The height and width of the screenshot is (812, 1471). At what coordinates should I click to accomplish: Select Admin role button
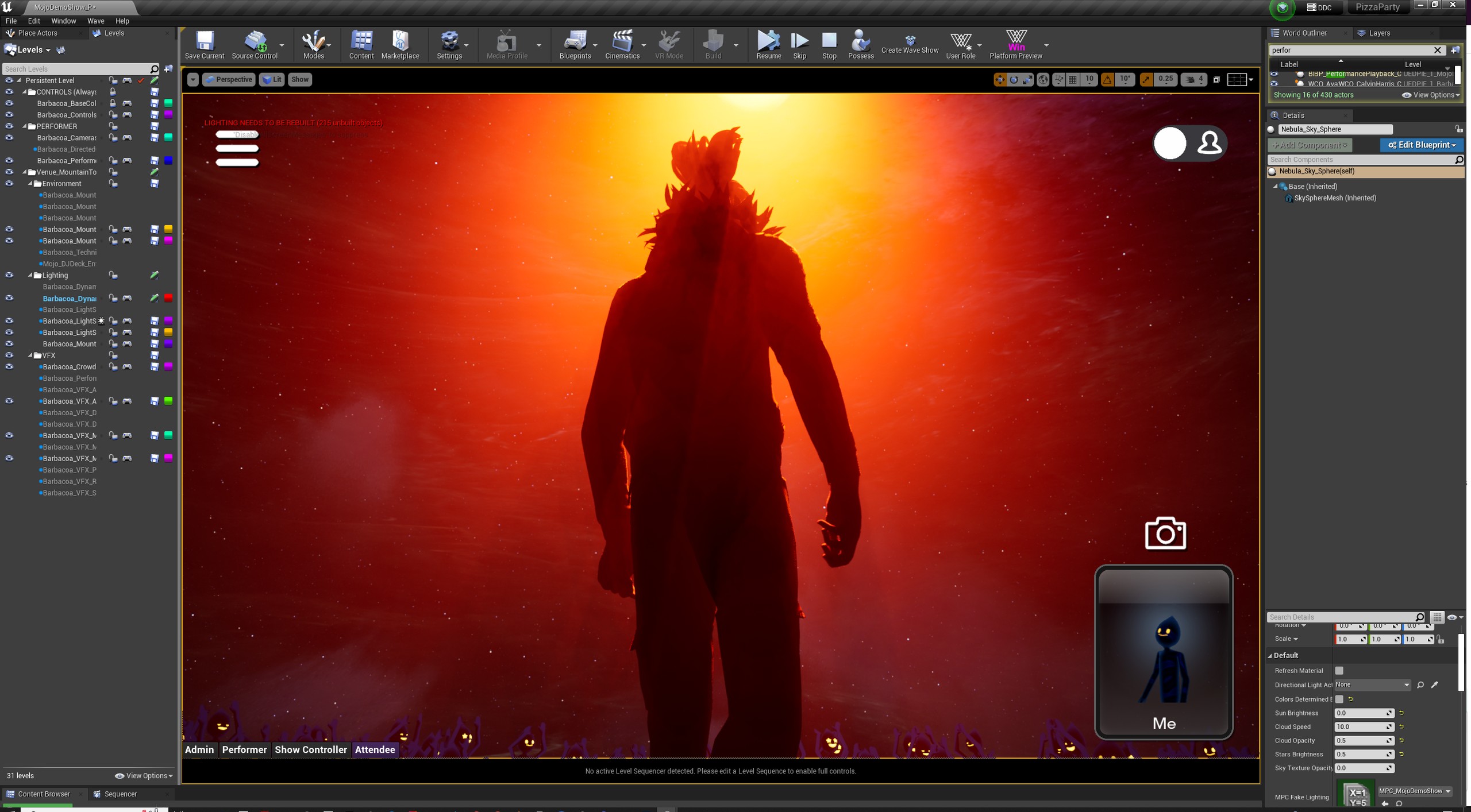[199, 750]
